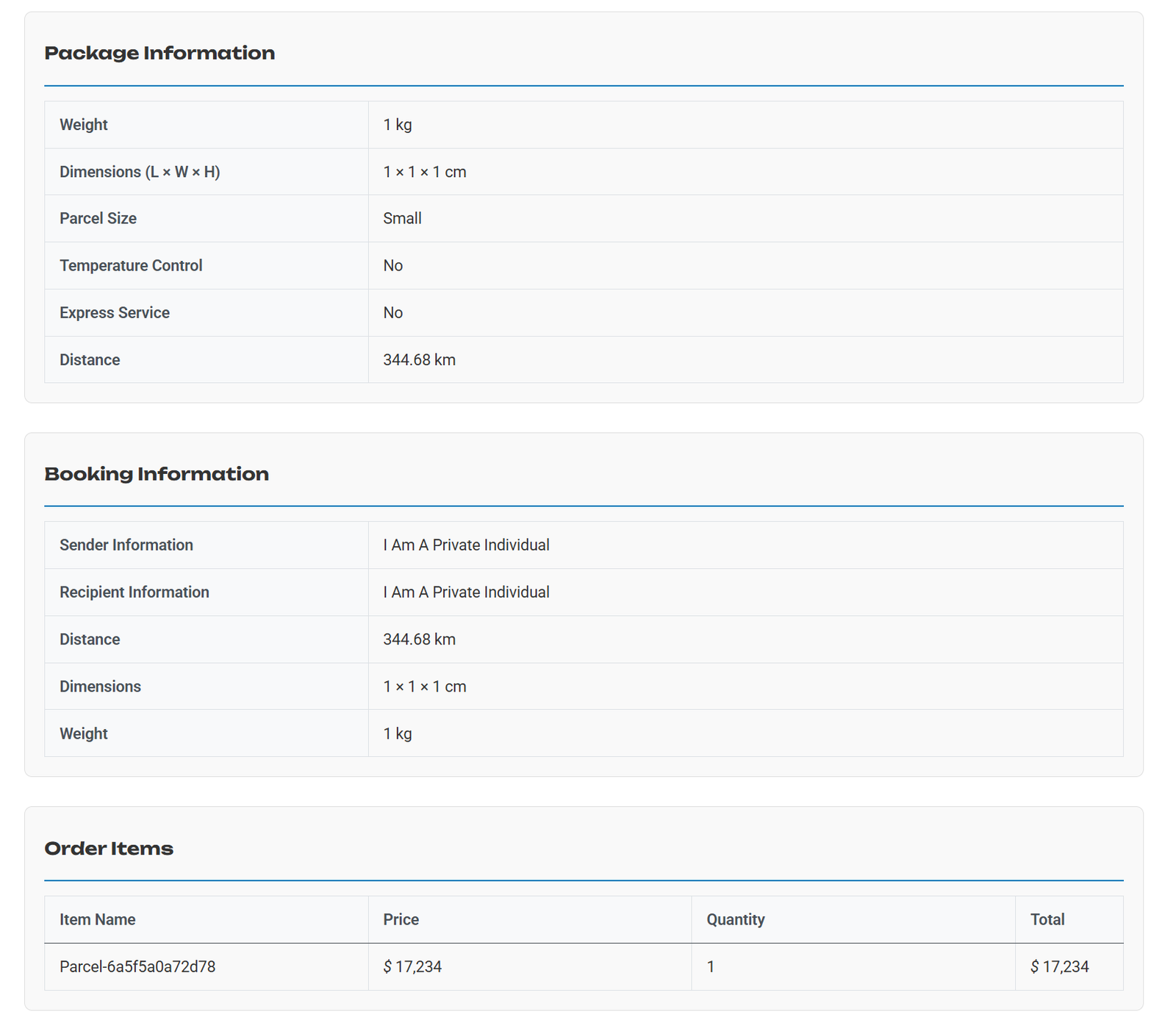This screenshot has width=1176, height=1020.
Task: Select Distance label in Booking Information
Action: click(x=90, y=639)
